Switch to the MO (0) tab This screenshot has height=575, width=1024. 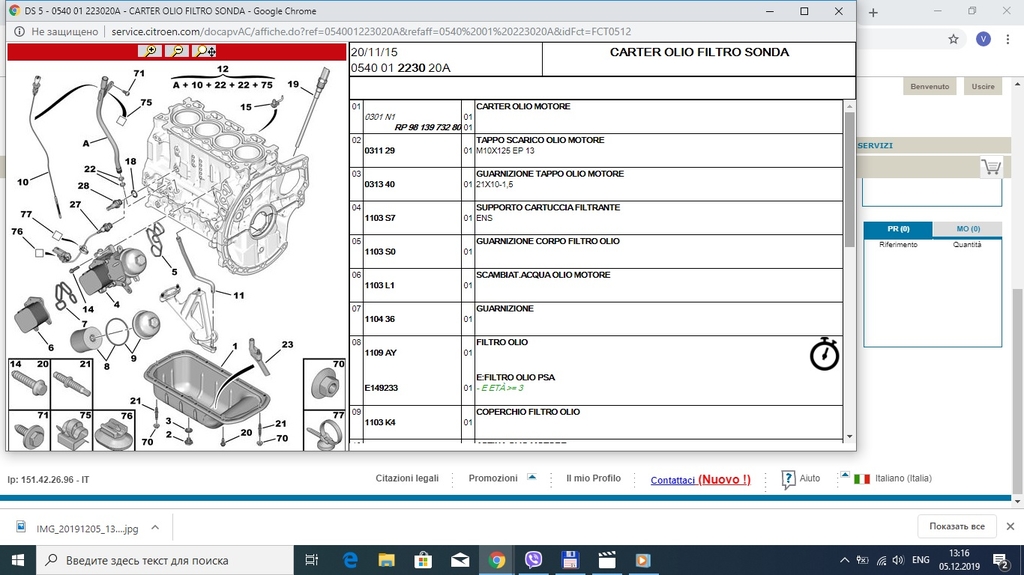point(968,229)
